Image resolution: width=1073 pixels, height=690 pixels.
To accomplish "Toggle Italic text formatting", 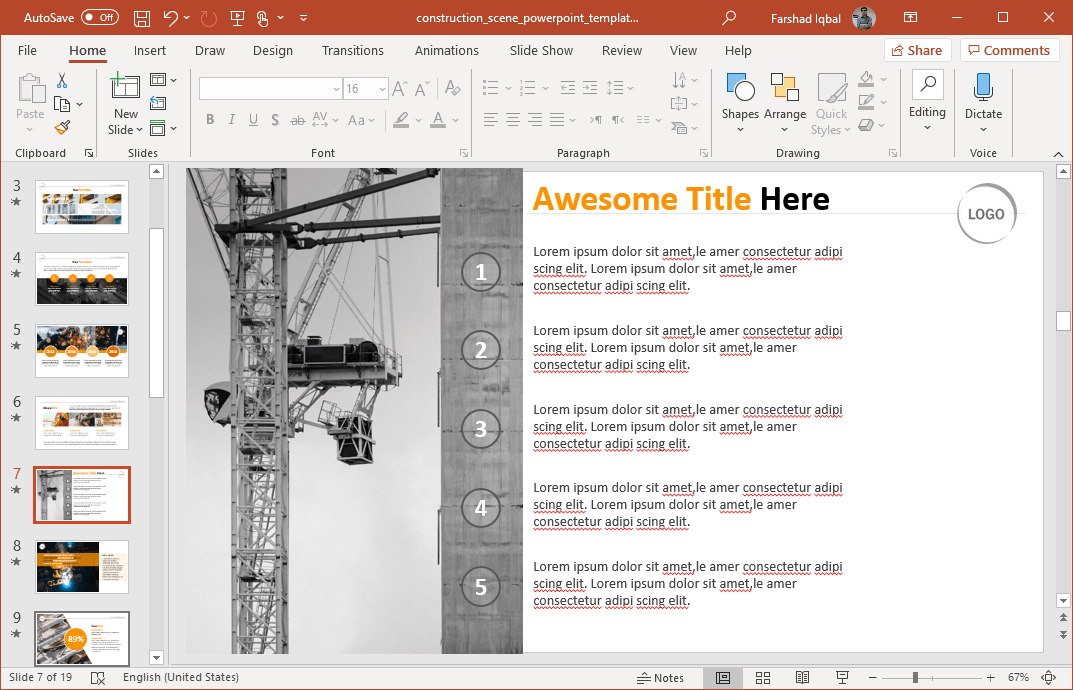I will pyautogui.click(x=232, y=120).
